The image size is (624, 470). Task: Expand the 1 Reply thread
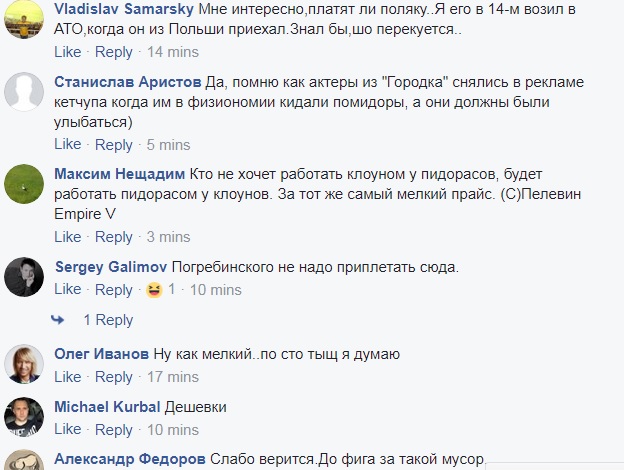point(107,320)
